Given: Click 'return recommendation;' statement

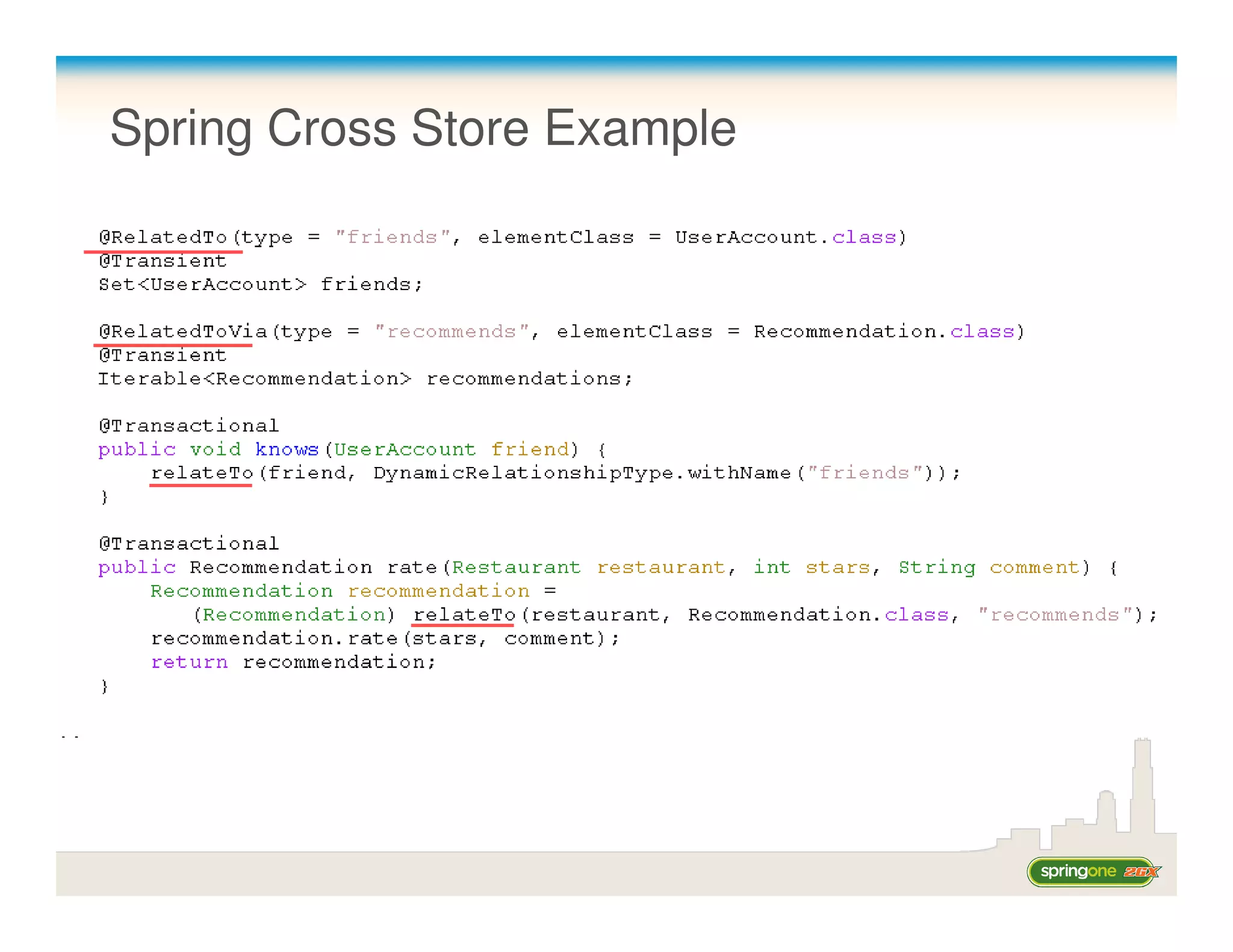Looking at the screenshot, I should coord(293,662).
